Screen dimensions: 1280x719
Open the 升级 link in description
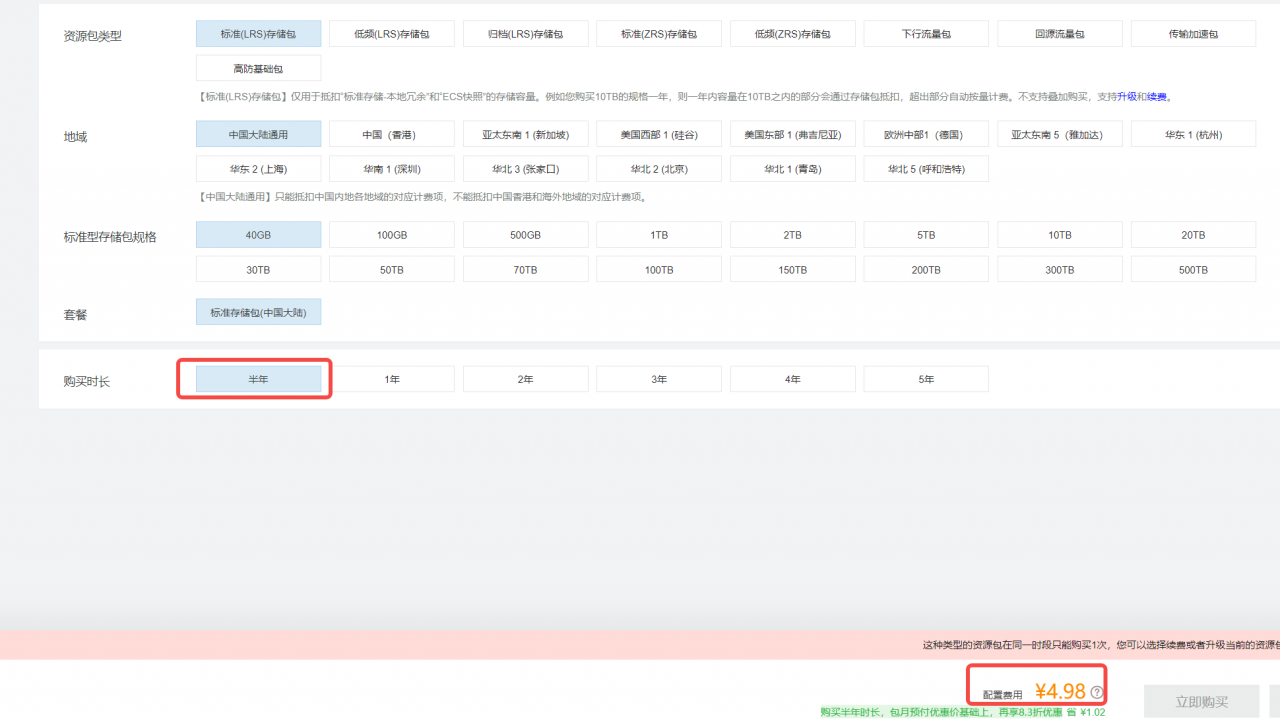point(1127,97)
